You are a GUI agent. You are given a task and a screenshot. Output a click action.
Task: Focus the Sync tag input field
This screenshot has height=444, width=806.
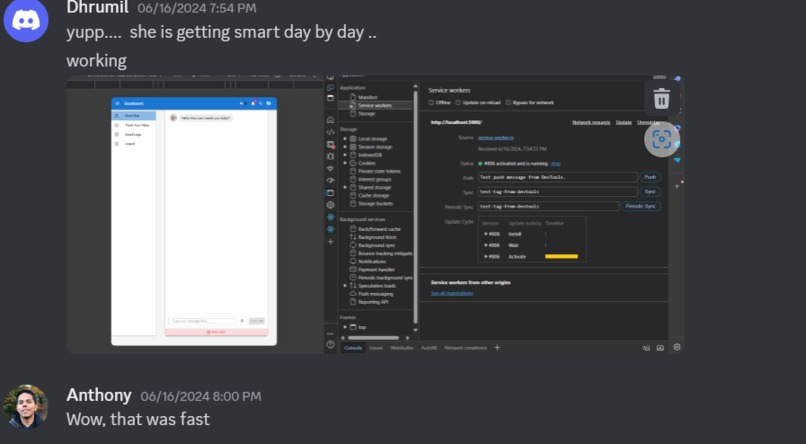557,192
